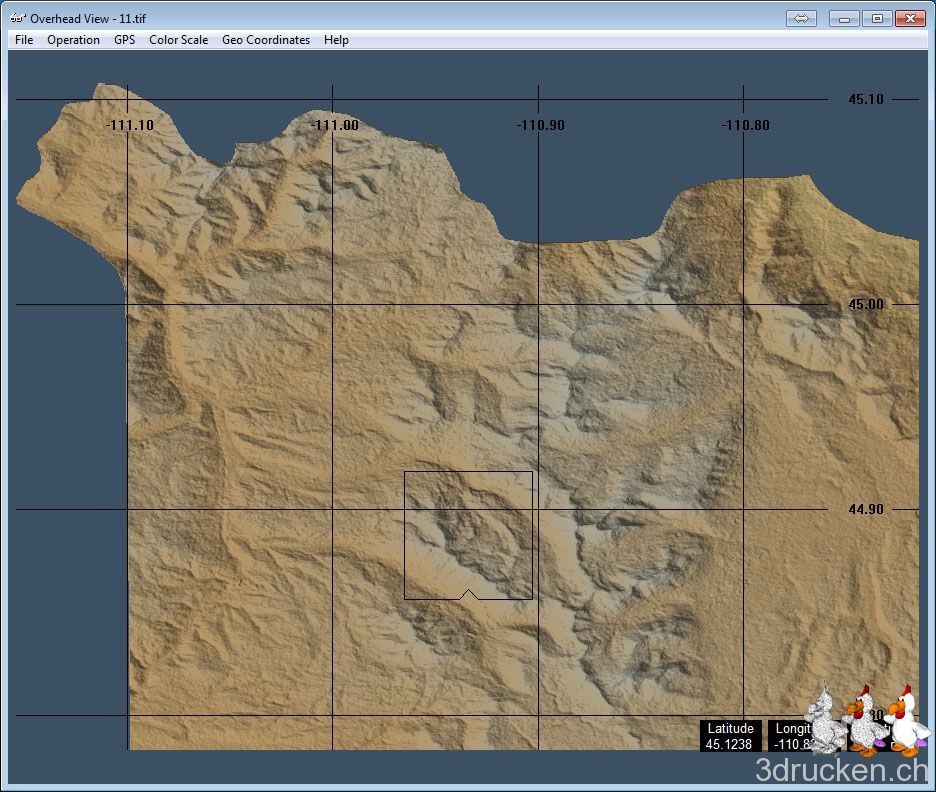Click the 45.00 latitude grid label
Image resolution: width=936 pixels, height=792 pixels.
[866, 304]
